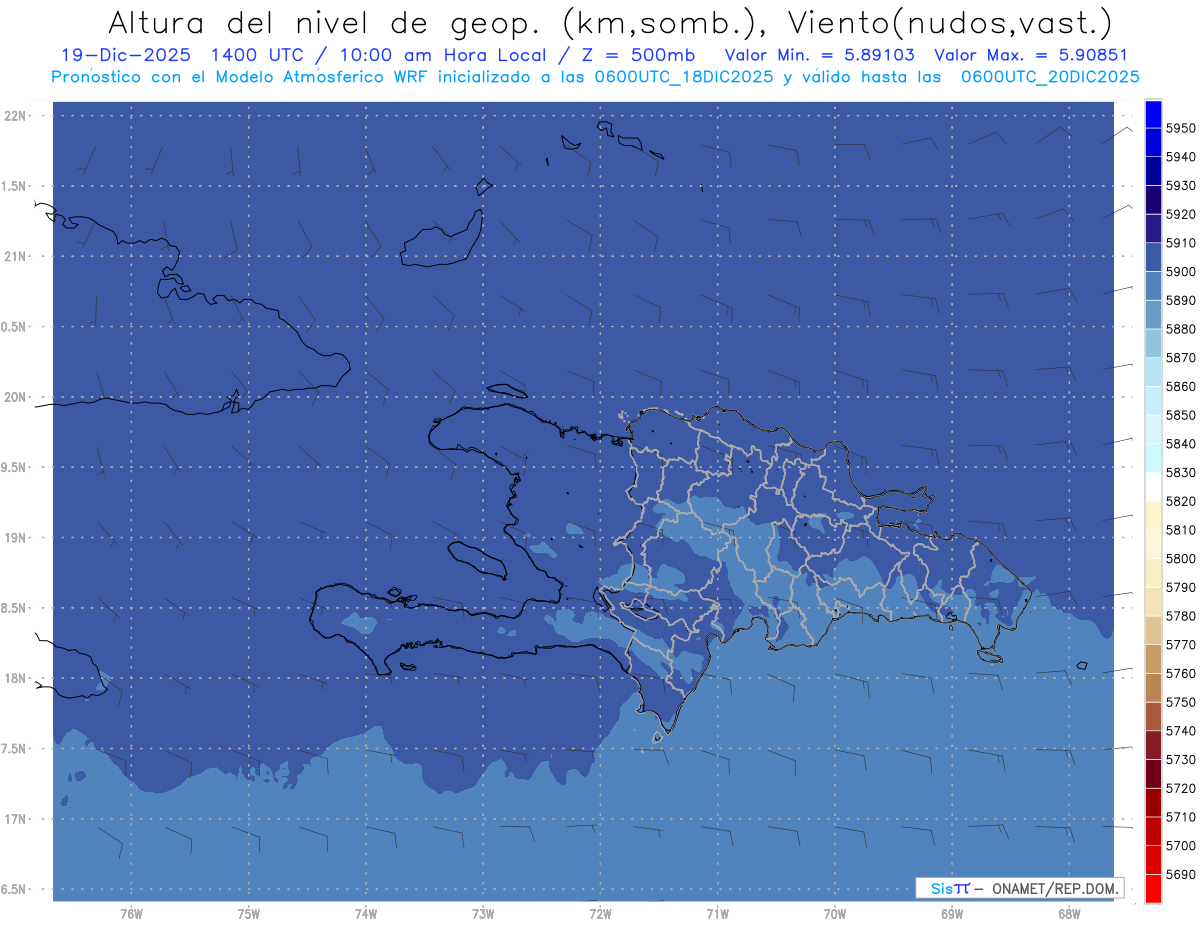The image size is (1200, 927).
Task: Click the "6.5N" latitude label
Action: [15, 889]
